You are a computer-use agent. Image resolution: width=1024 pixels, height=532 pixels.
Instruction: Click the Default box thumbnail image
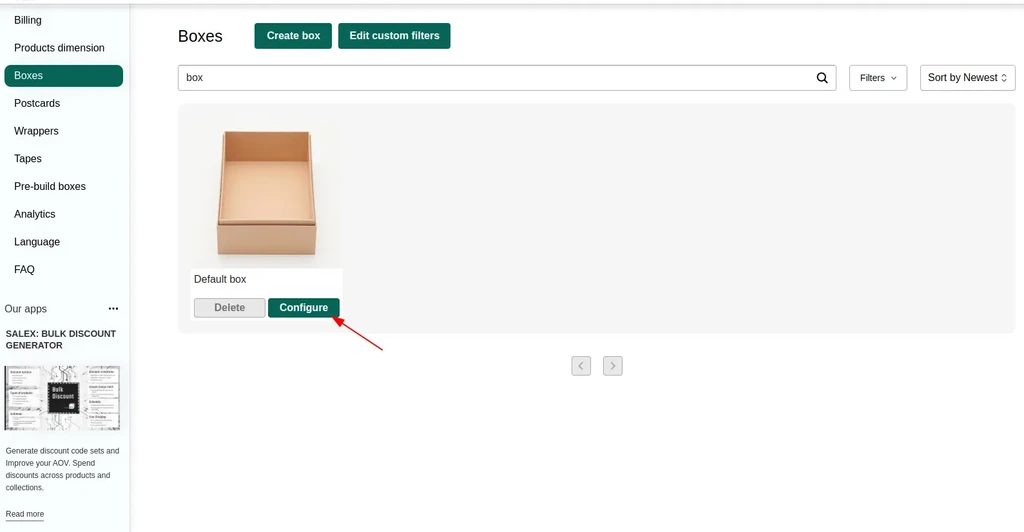click(266, 193)
